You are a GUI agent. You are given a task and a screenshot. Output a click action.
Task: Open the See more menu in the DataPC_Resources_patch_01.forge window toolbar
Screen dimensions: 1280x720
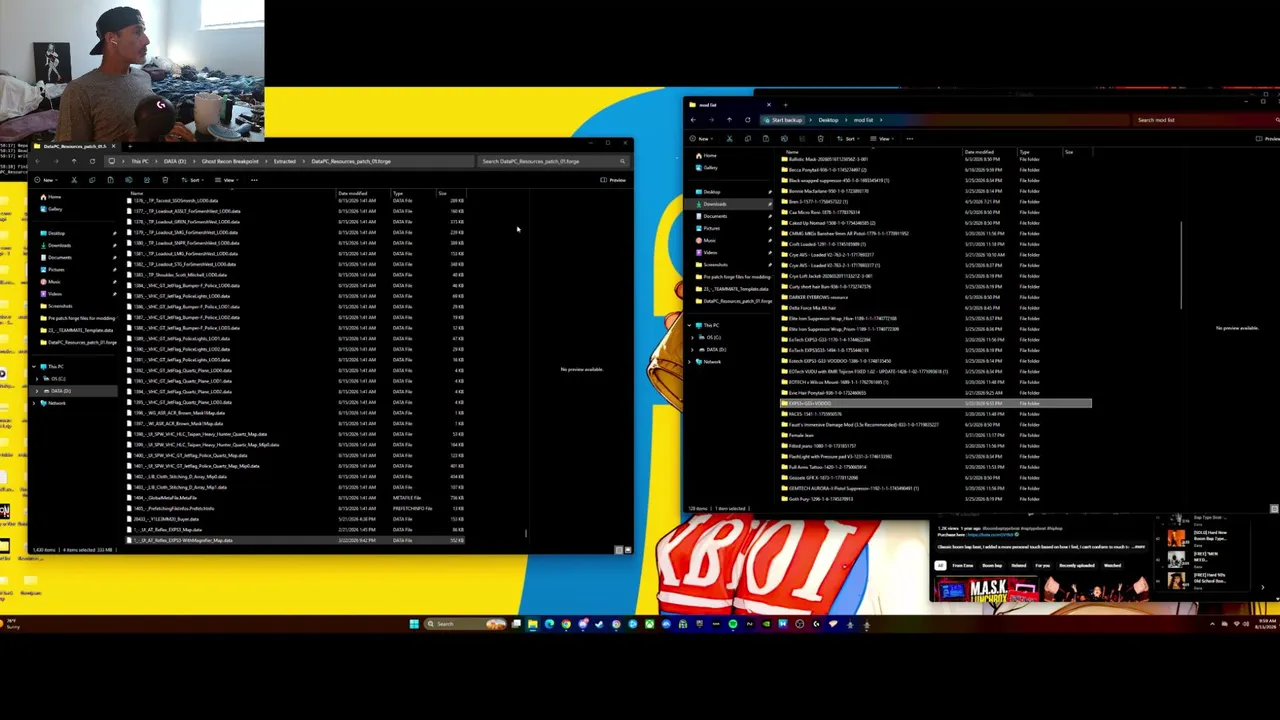[x=254, y=180]
